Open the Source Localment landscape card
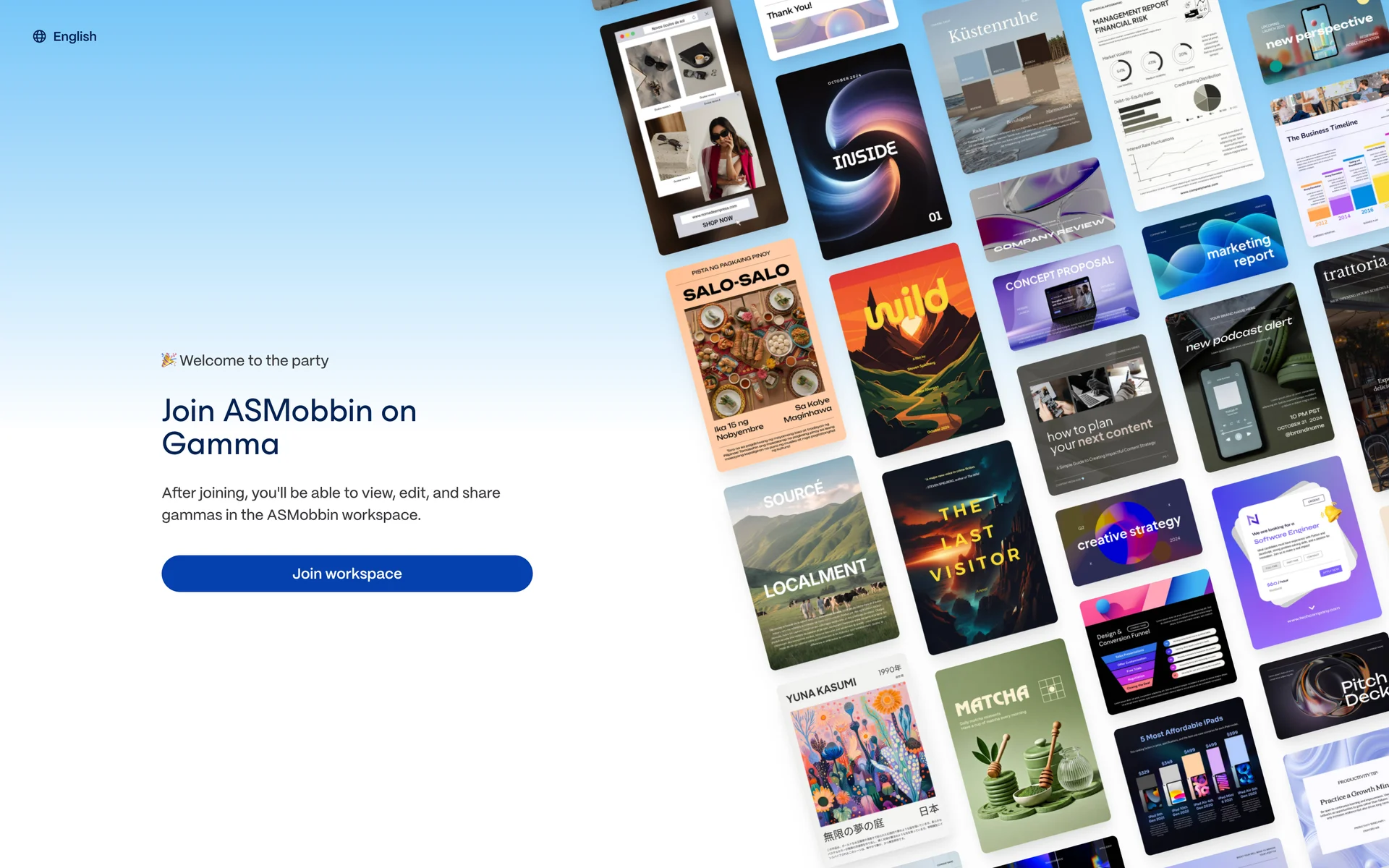This screenshot has height=868, width=1389. tap(811, 563)
